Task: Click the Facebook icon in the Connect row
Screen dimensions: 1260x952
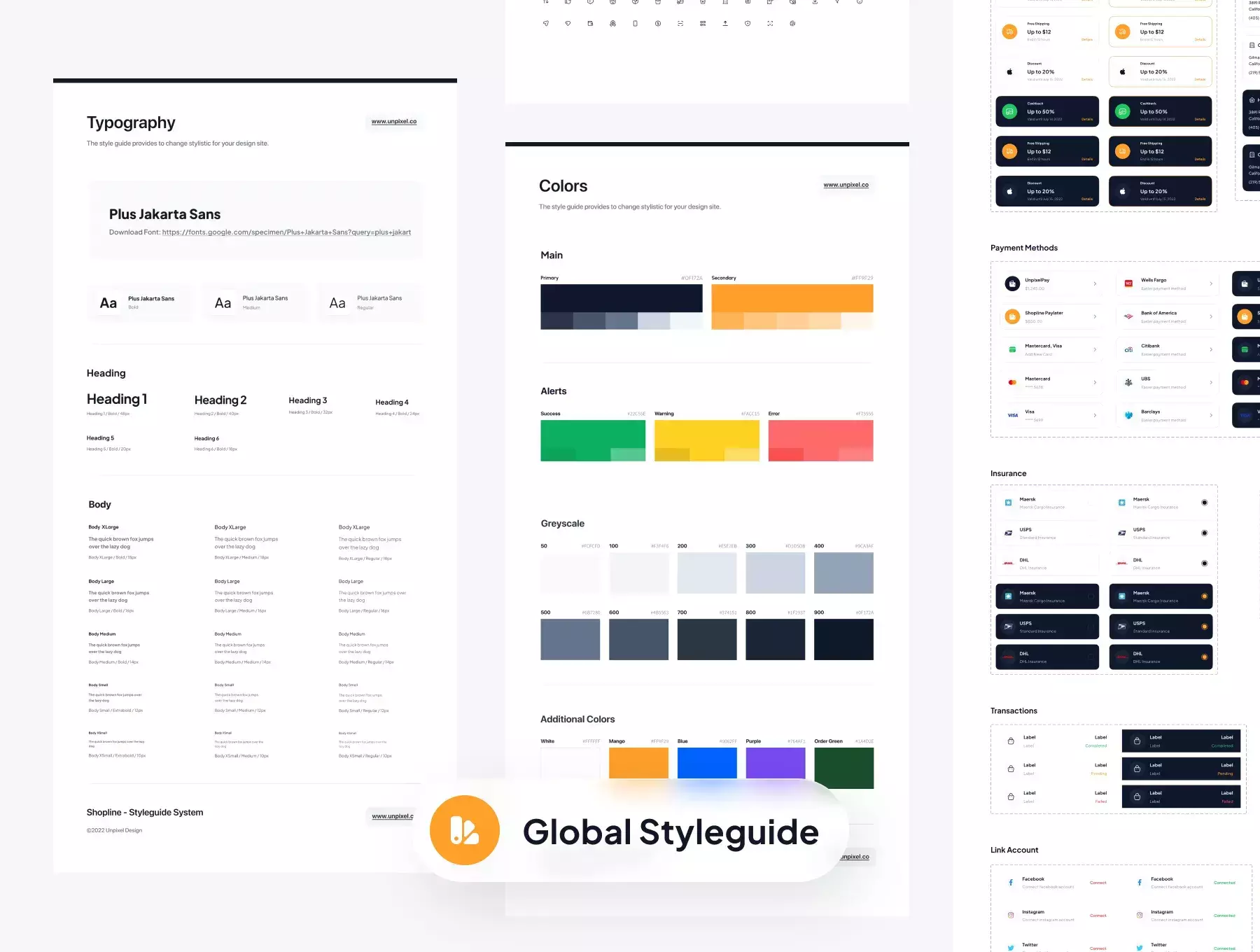Action: coord(1011,883)
